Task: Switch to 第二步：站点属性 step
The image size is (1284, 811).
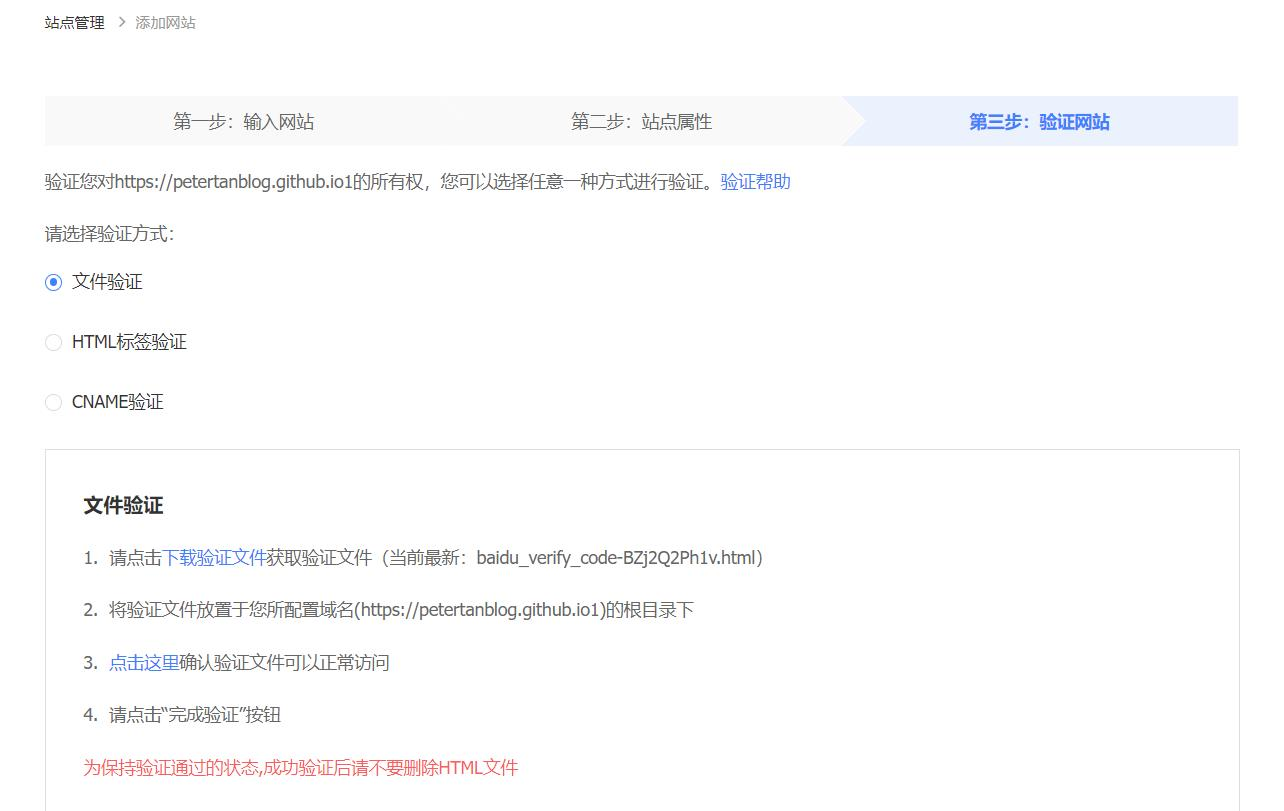Action: coord(642,121)
